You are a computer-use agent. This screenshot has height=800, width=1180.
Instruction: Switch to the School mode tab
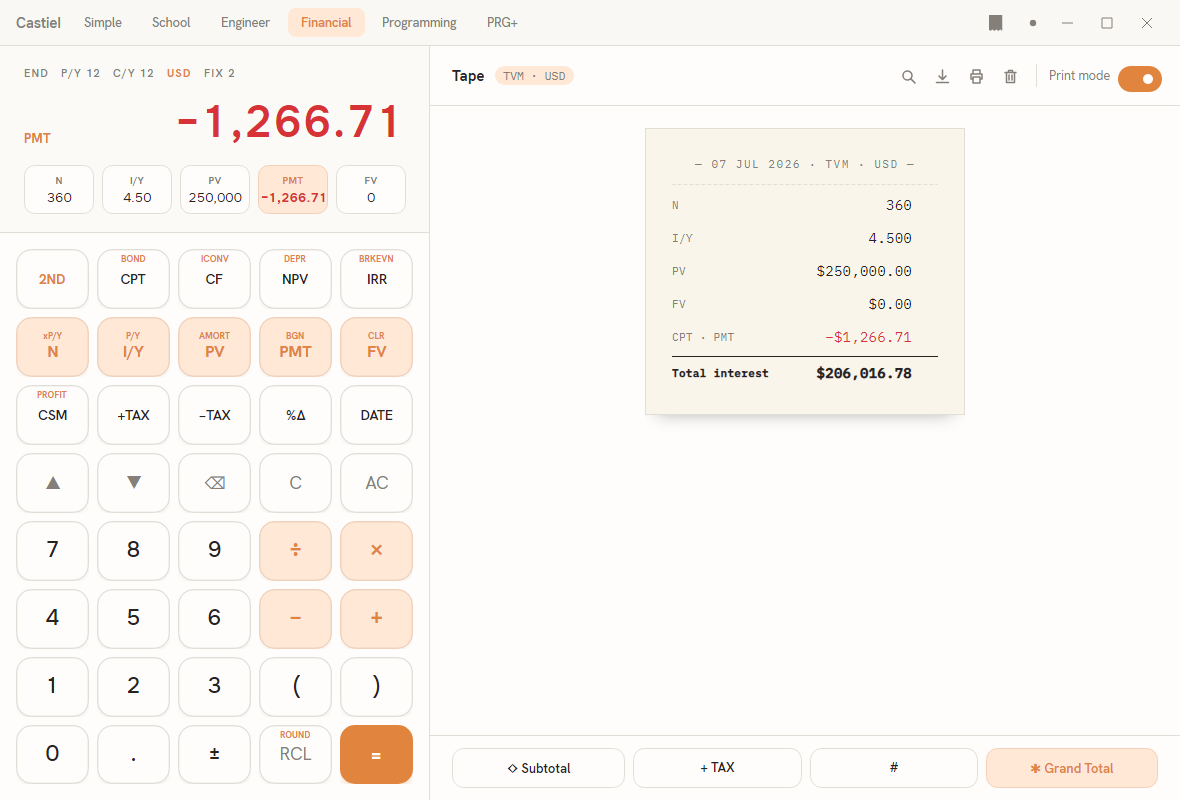171,23
